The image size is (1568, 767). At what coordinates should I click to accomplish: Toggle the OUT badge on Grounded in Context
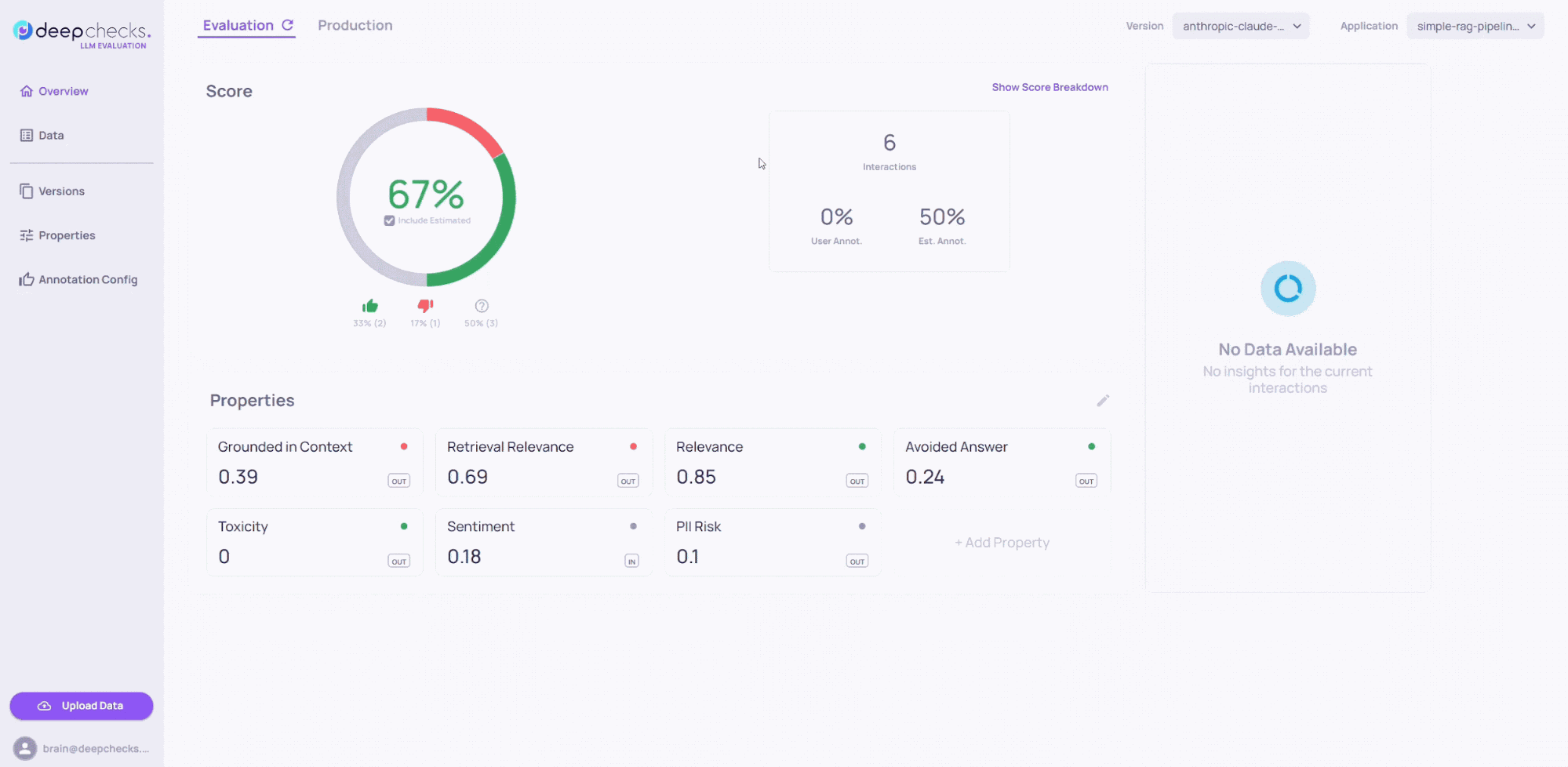[398, 481]
